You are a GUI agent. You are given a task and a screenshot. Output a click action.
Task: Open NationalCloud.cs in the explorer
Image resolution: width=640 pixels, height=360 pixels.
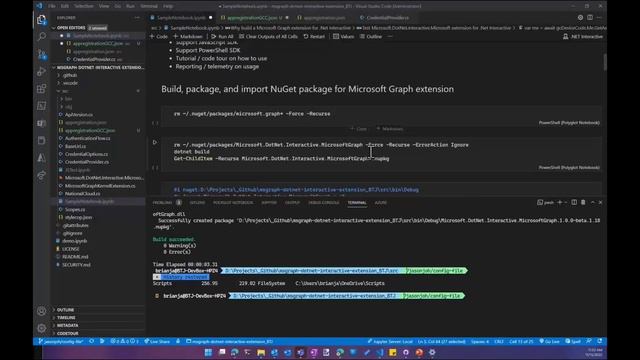[82, 193]
